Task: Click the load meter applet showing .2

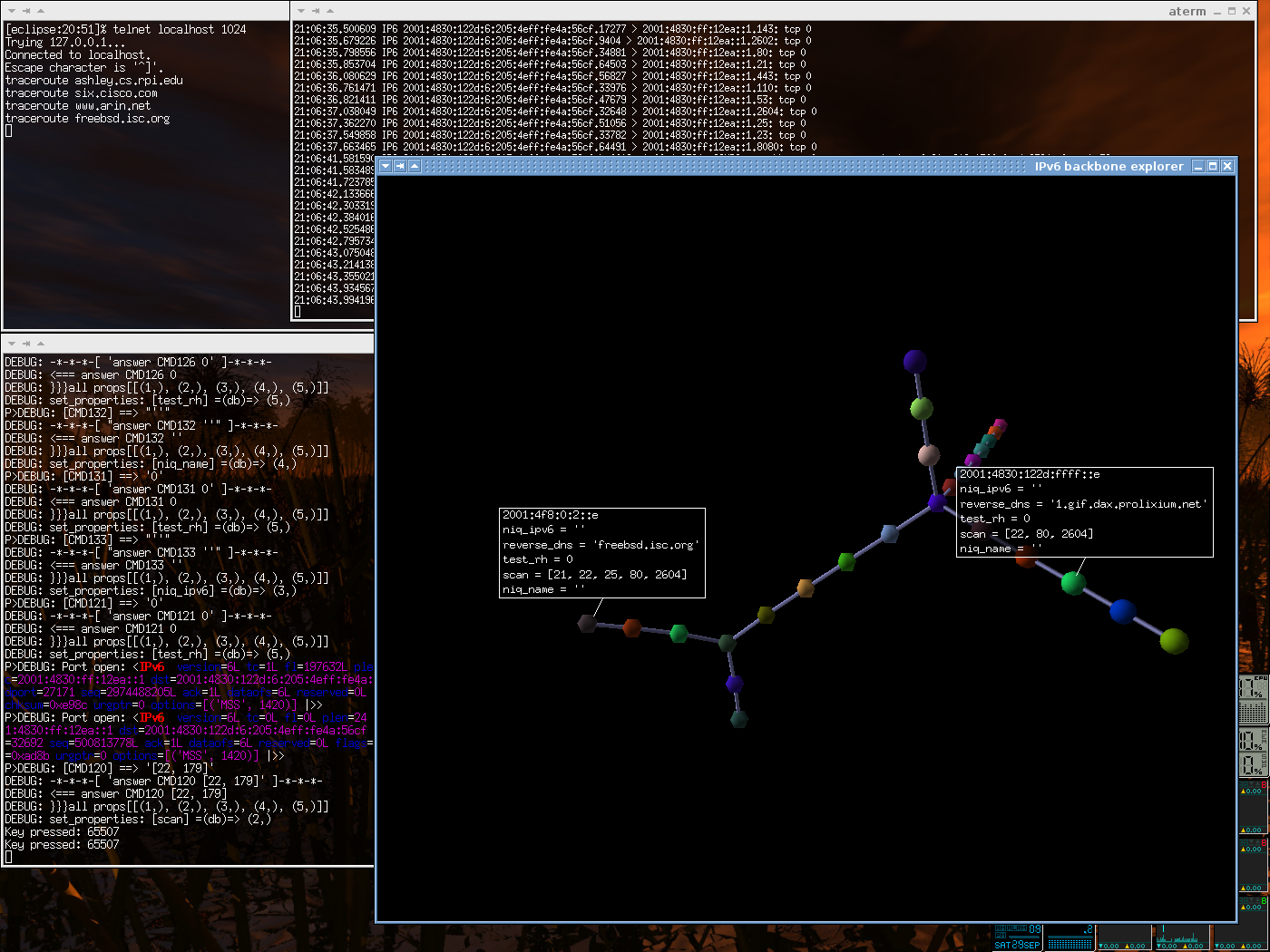Action: tap(1070, 937)
